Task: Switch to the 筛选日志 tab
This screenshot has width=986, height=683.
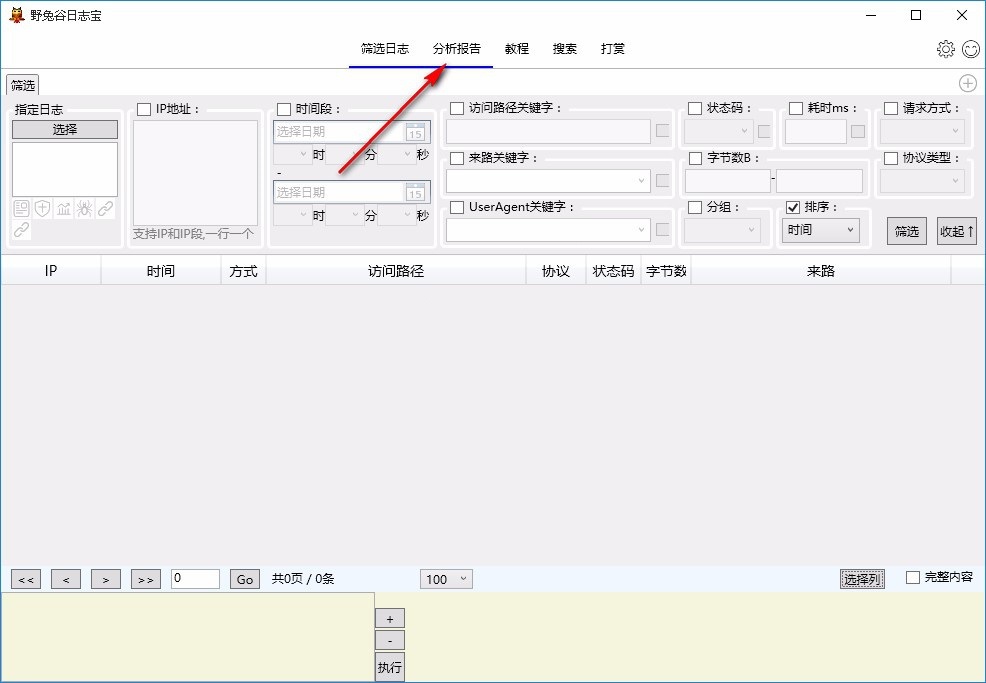Action: [x=385, y=48]
